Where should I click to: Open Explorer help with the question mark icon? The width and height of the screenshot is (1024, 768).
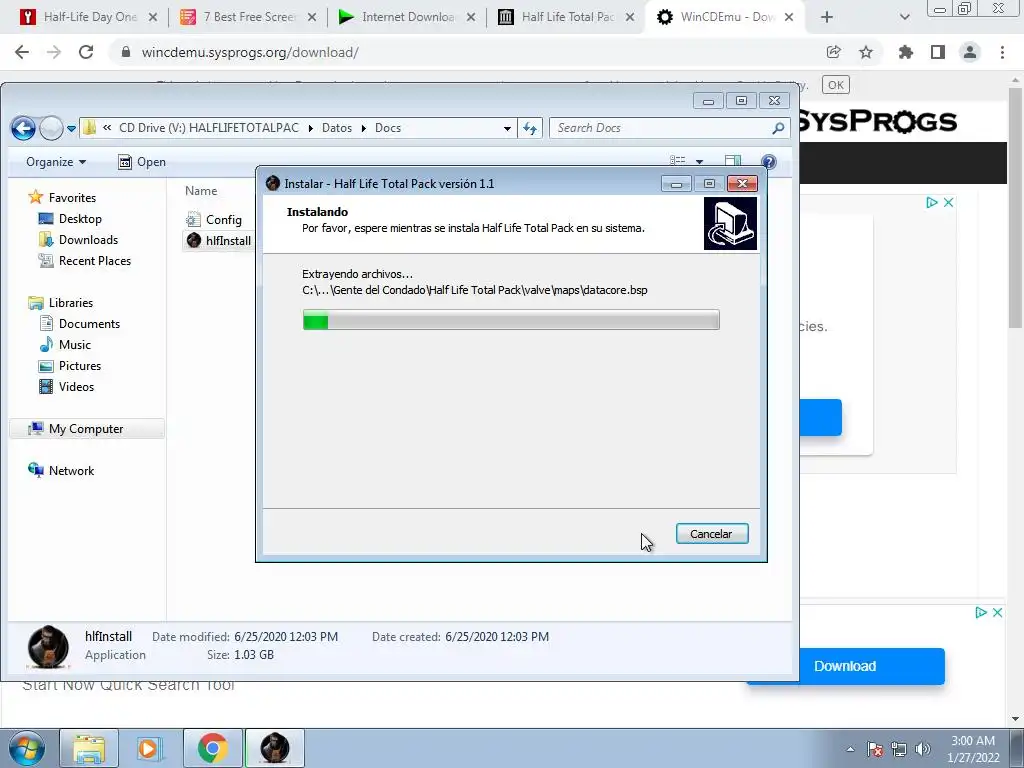tap(769, 161)
